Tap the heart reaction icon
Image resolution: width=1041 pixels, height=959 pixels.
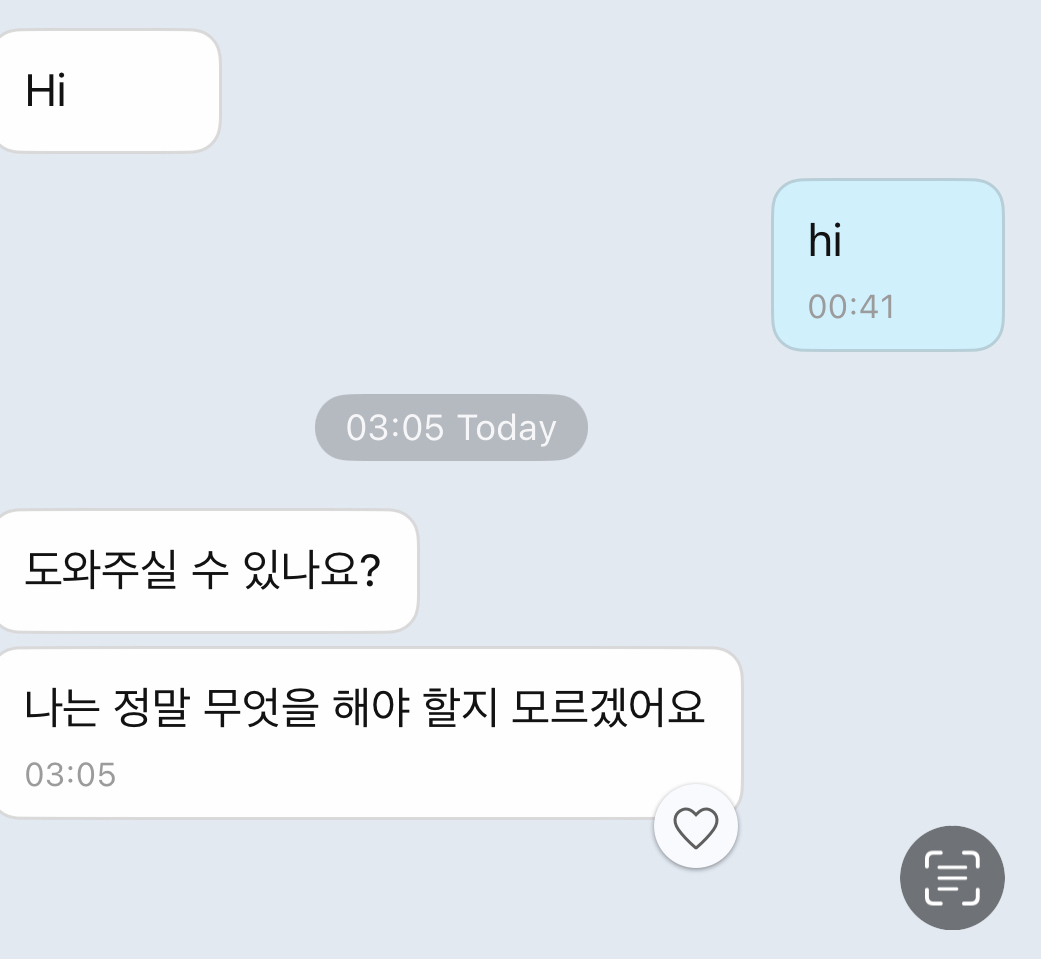[696, 827]
